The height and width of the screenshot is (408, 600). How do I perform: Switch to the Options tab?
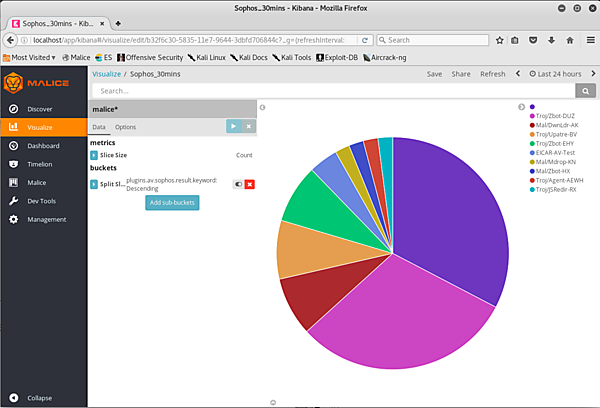tap(125, 128)
